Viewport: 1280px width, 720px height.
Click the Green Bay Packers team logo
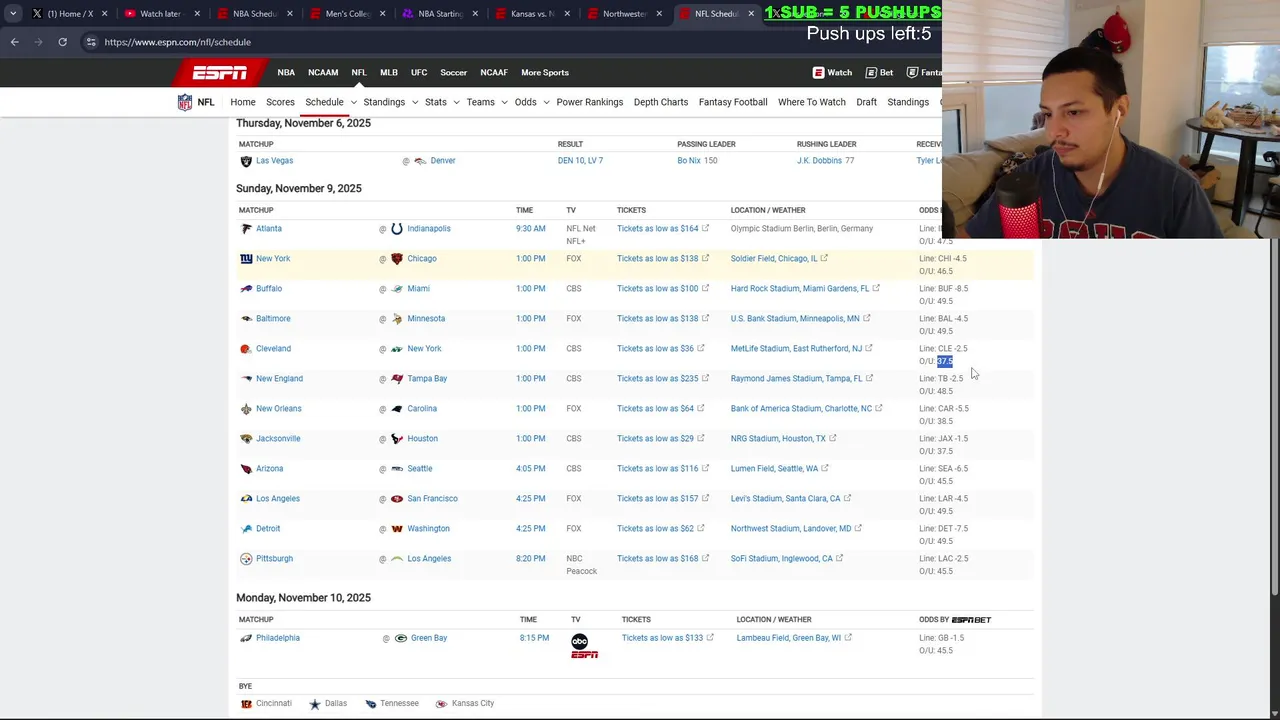coord(401,638)
